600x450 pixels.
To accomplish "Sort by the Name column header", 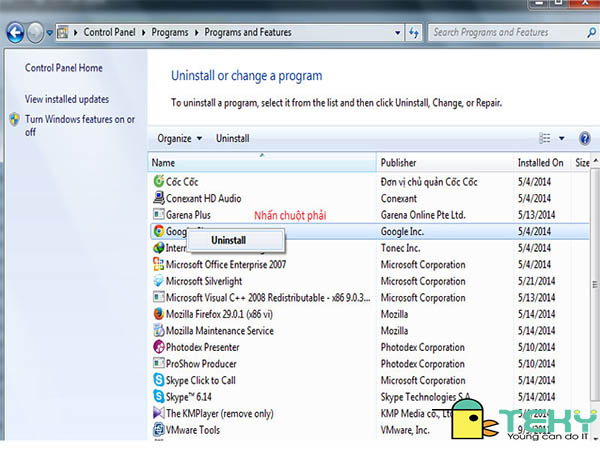I will 262,163.
